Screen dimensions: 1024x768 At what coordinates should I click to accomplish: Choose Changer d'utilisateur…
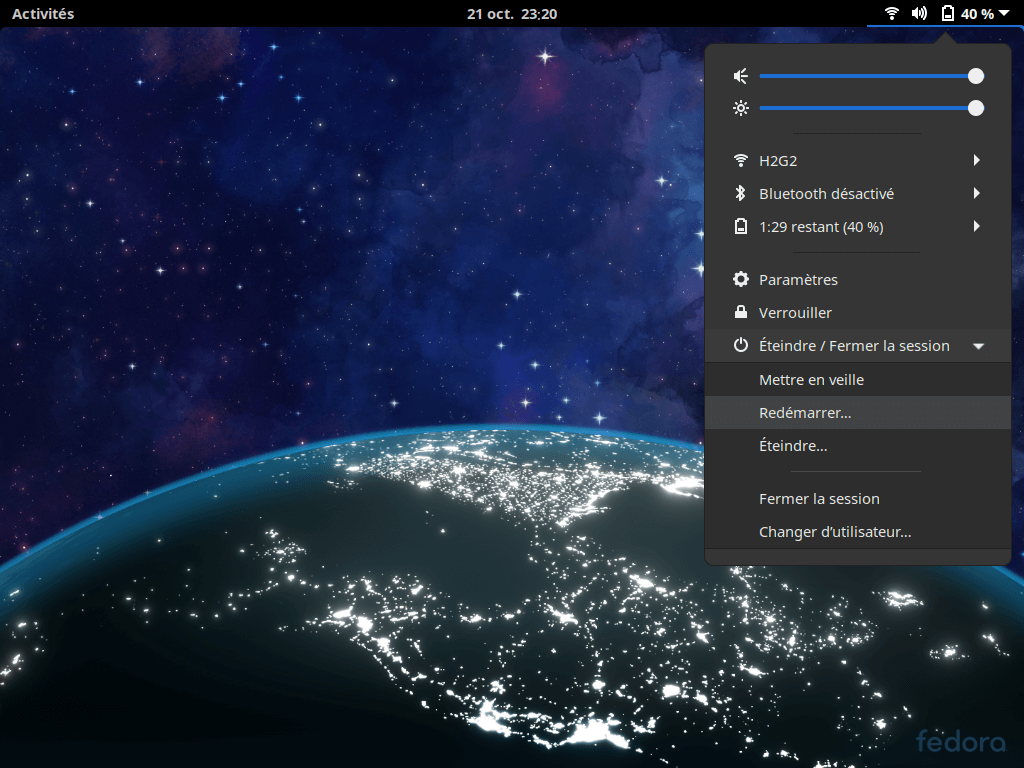(x=858, y=532)
